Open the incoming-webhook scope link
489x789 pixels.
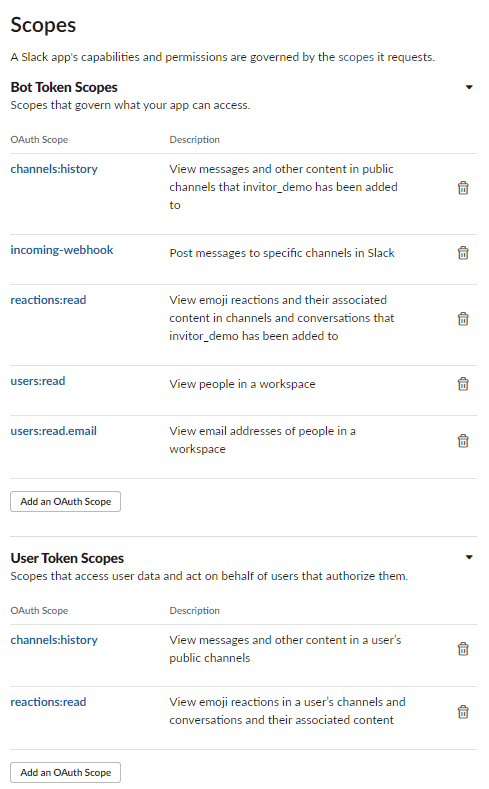click(x=62, y=250)
